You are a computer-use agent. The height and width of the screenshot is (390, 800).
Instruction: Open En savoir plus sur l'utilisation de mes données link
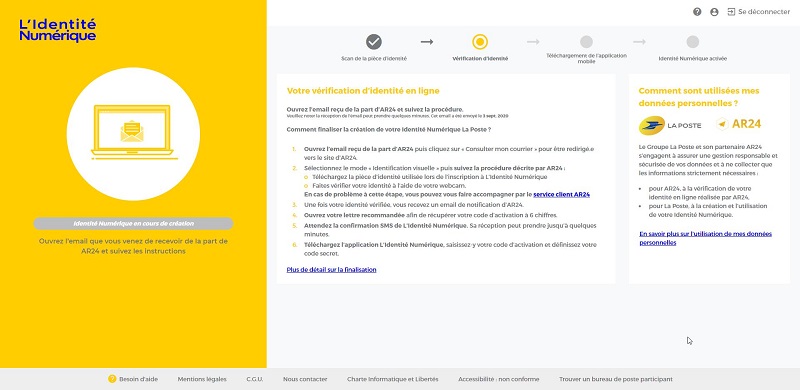pyautogui.click(x=706, y=238)
